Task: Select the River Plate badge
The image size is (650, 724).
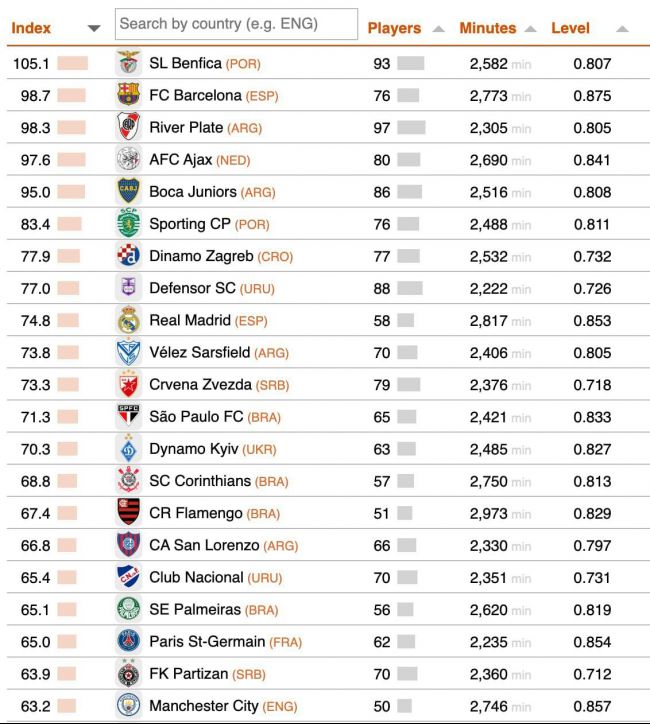Action: [128, 127]
